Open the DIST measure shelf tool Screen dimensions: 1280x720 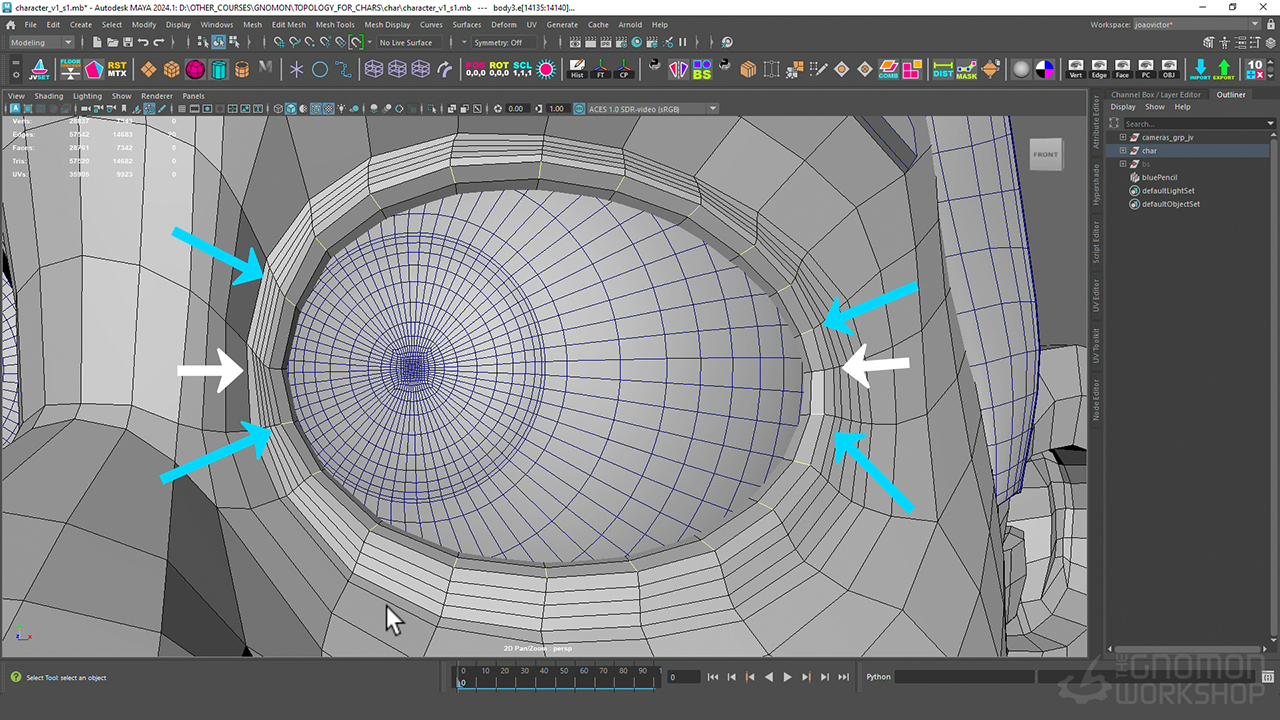pyautogui.click(x=943, y=69)
